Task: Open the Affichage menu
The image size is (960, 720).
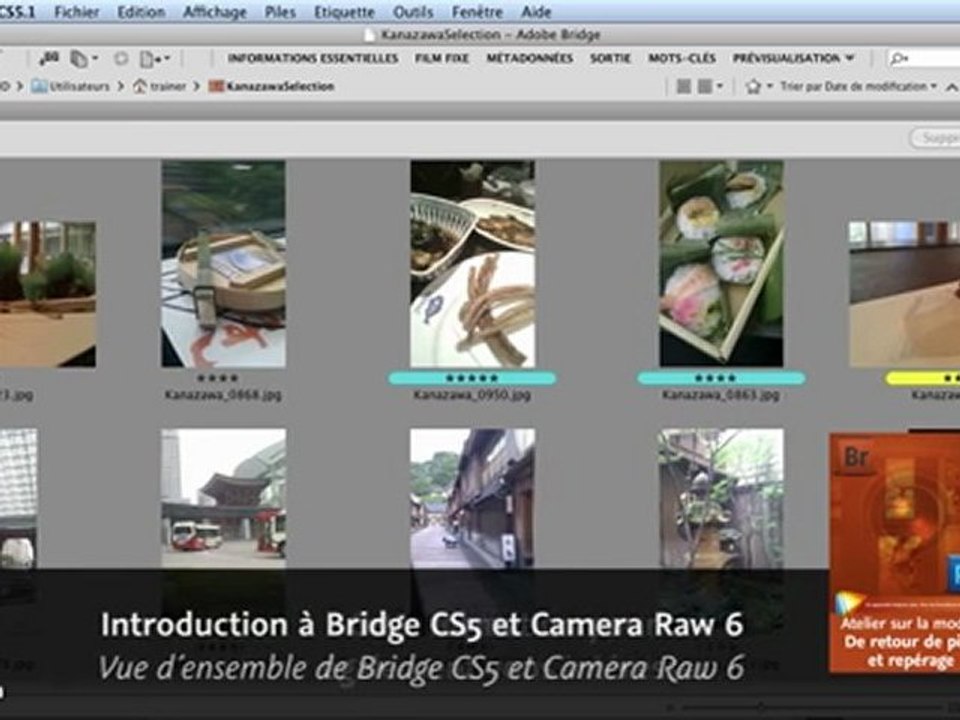Action: coord(215,12)
